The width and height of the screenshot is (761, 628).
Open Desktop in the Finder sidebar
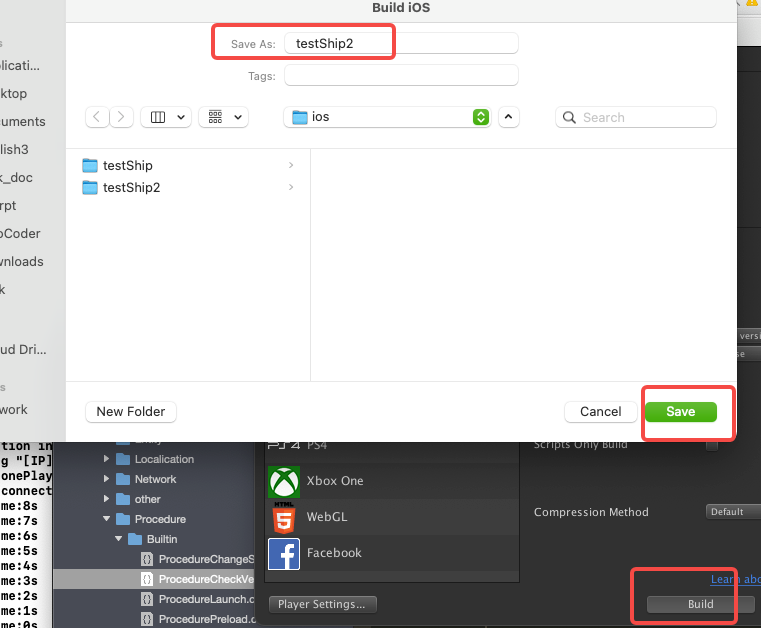tap(14, 94)
